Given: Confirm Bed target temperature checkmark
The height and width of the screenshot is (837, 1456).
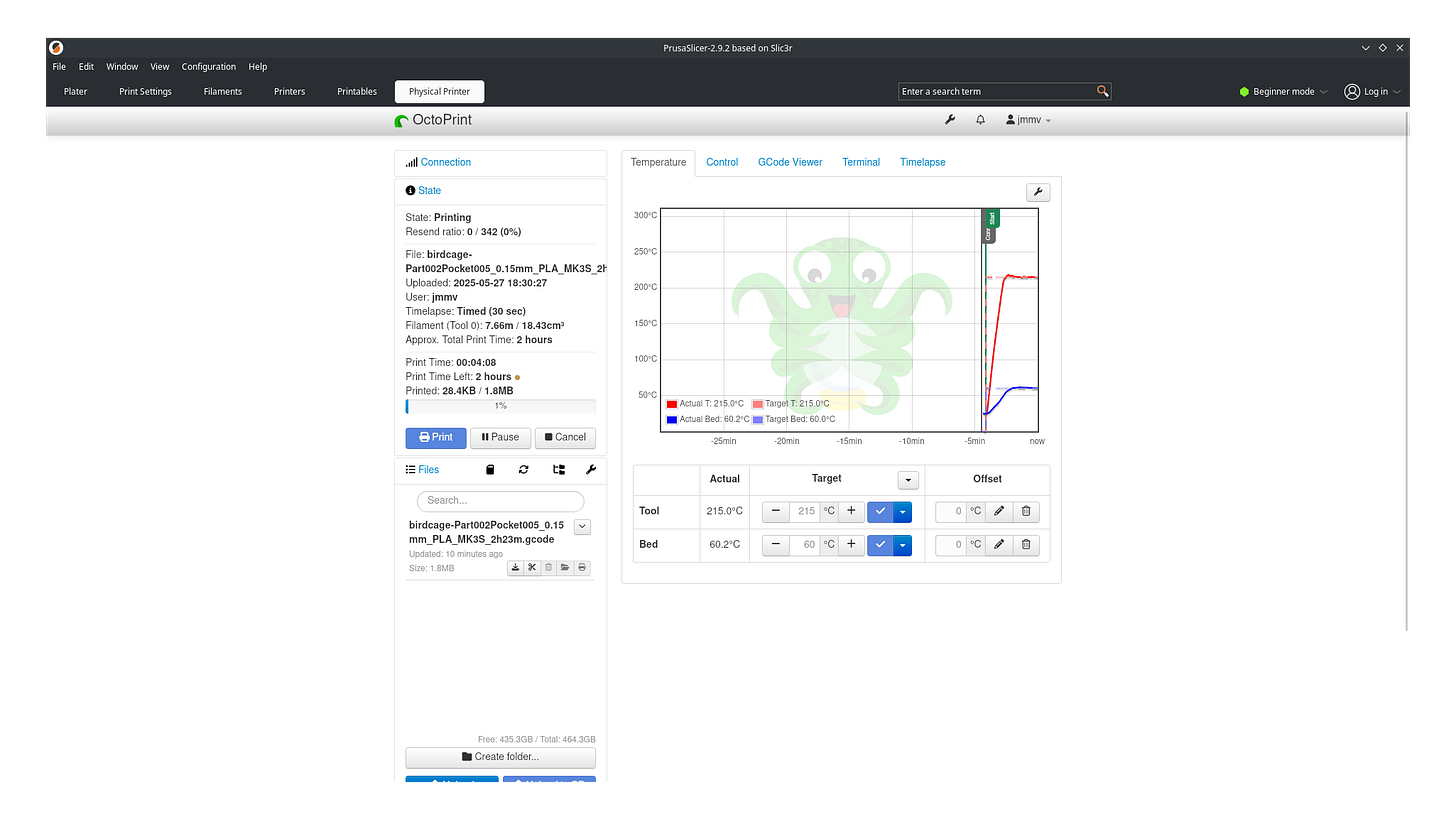Looking at the screenshot, I should [880, 545].
